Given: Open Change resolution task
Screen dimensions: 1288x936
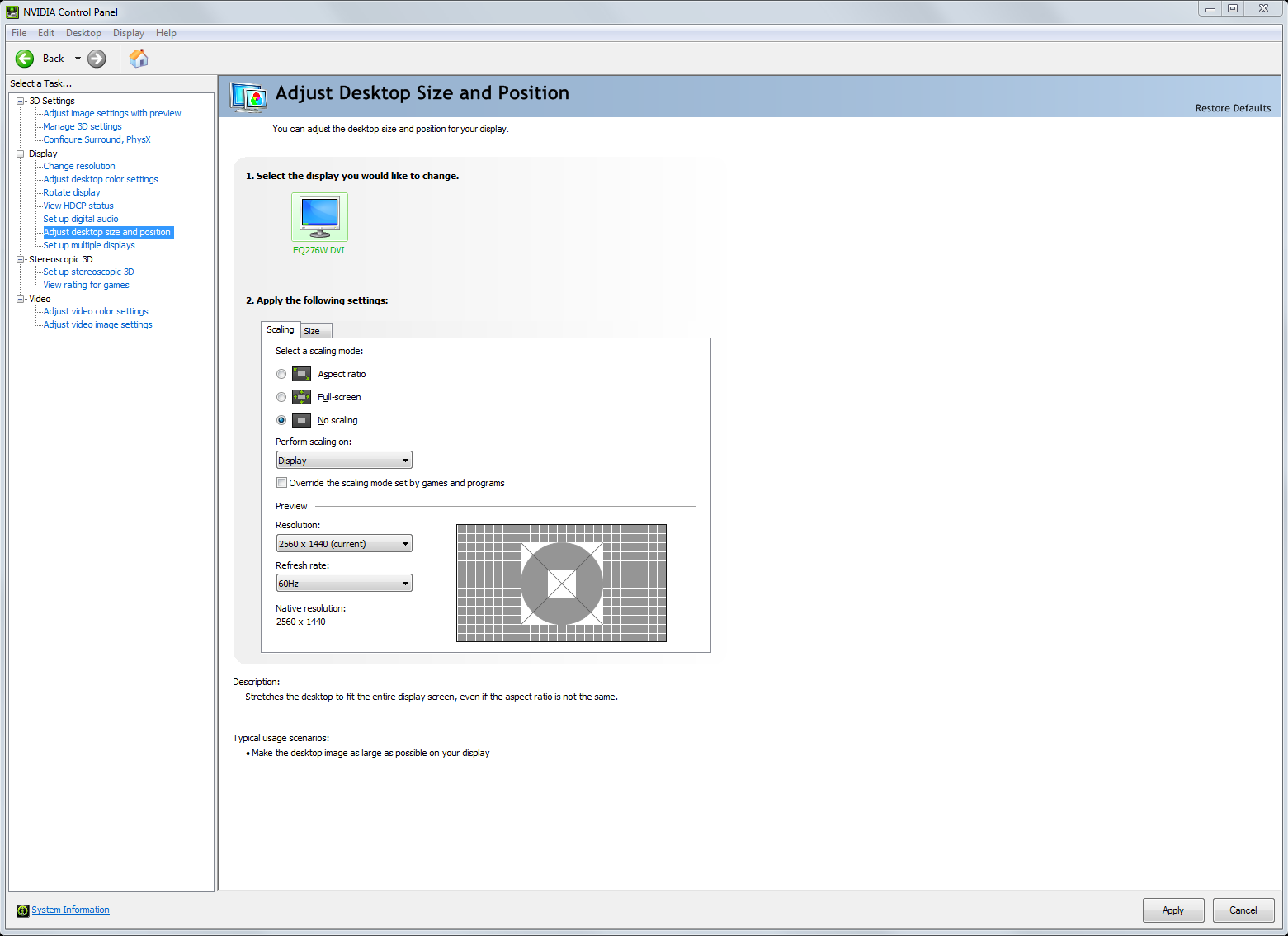Looking at the screenshot, I should [79, 166].
